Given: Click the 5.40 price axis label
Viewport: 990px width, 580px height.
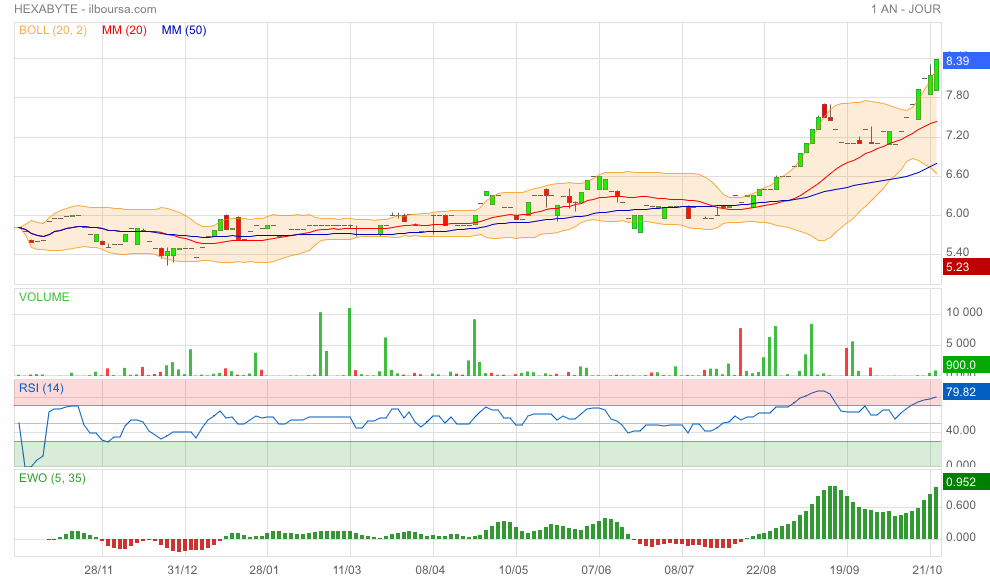Looking at the screenshot, I should pyautogui.click(x=957, y=252).
